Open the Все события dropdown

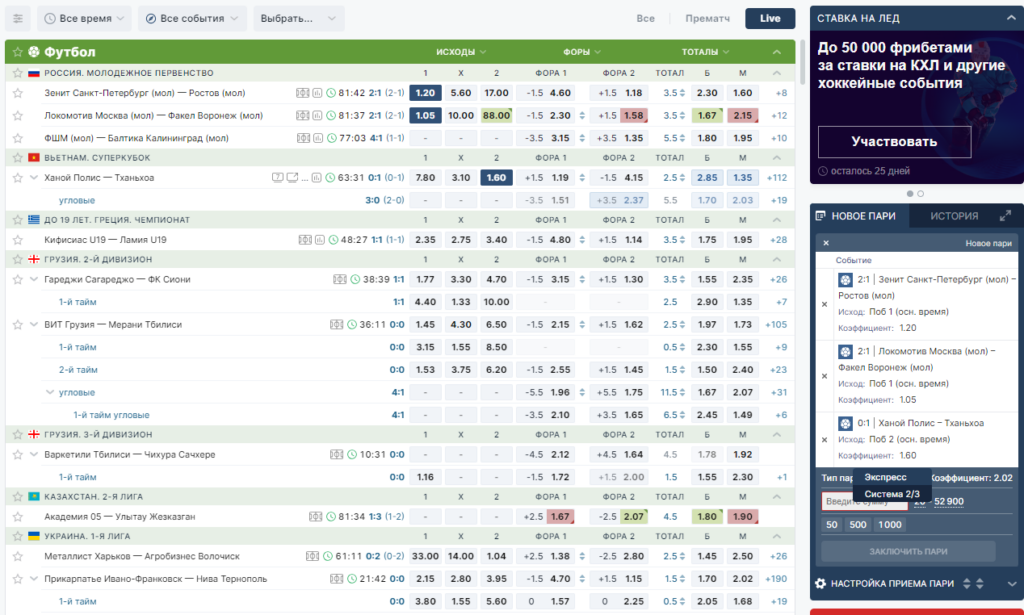pos(192,18)
